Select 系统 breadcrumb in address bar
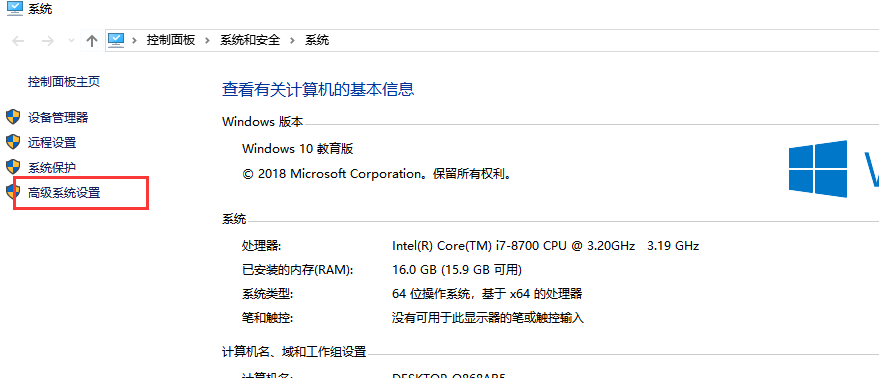The image size is (879, 378). click(317, 40)
